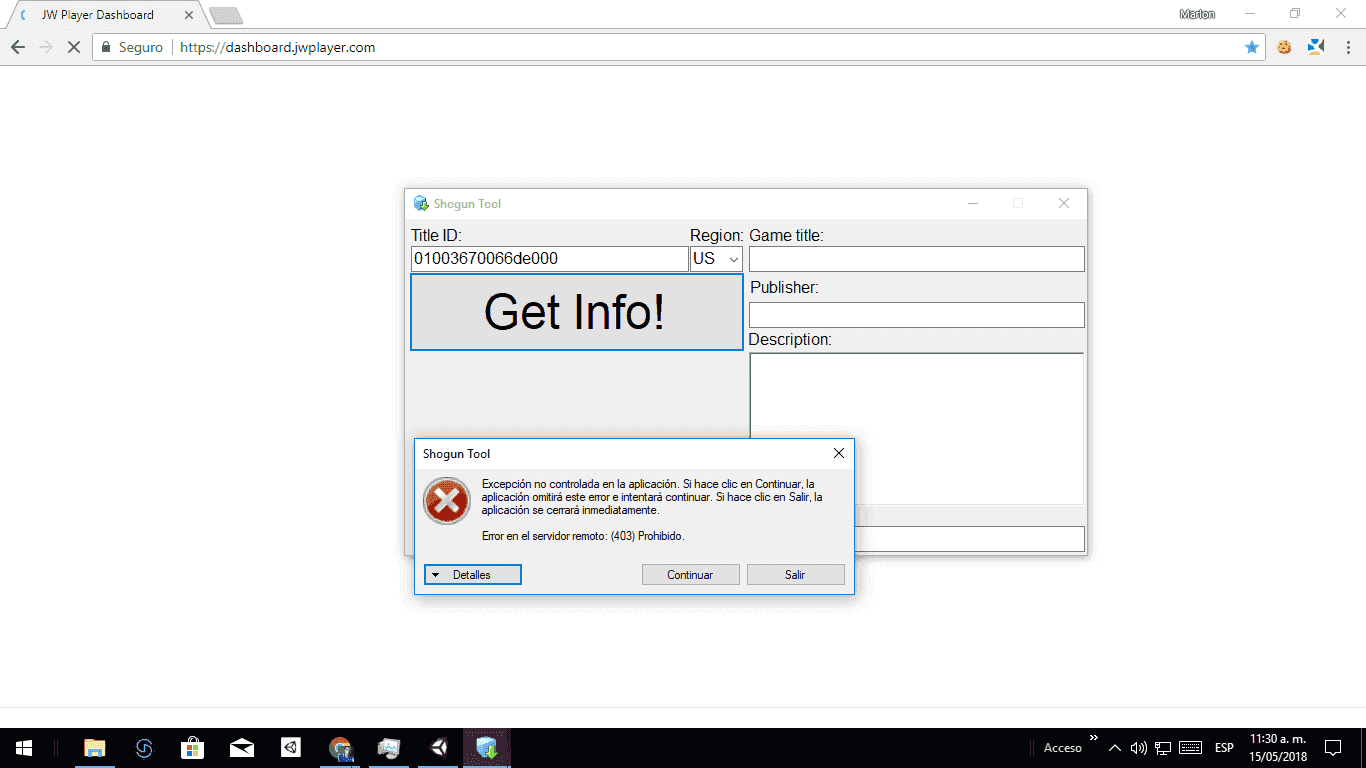Expand Detalles in the error dialog
This screenshot has height=768, width=1366.
pos(472,575)
